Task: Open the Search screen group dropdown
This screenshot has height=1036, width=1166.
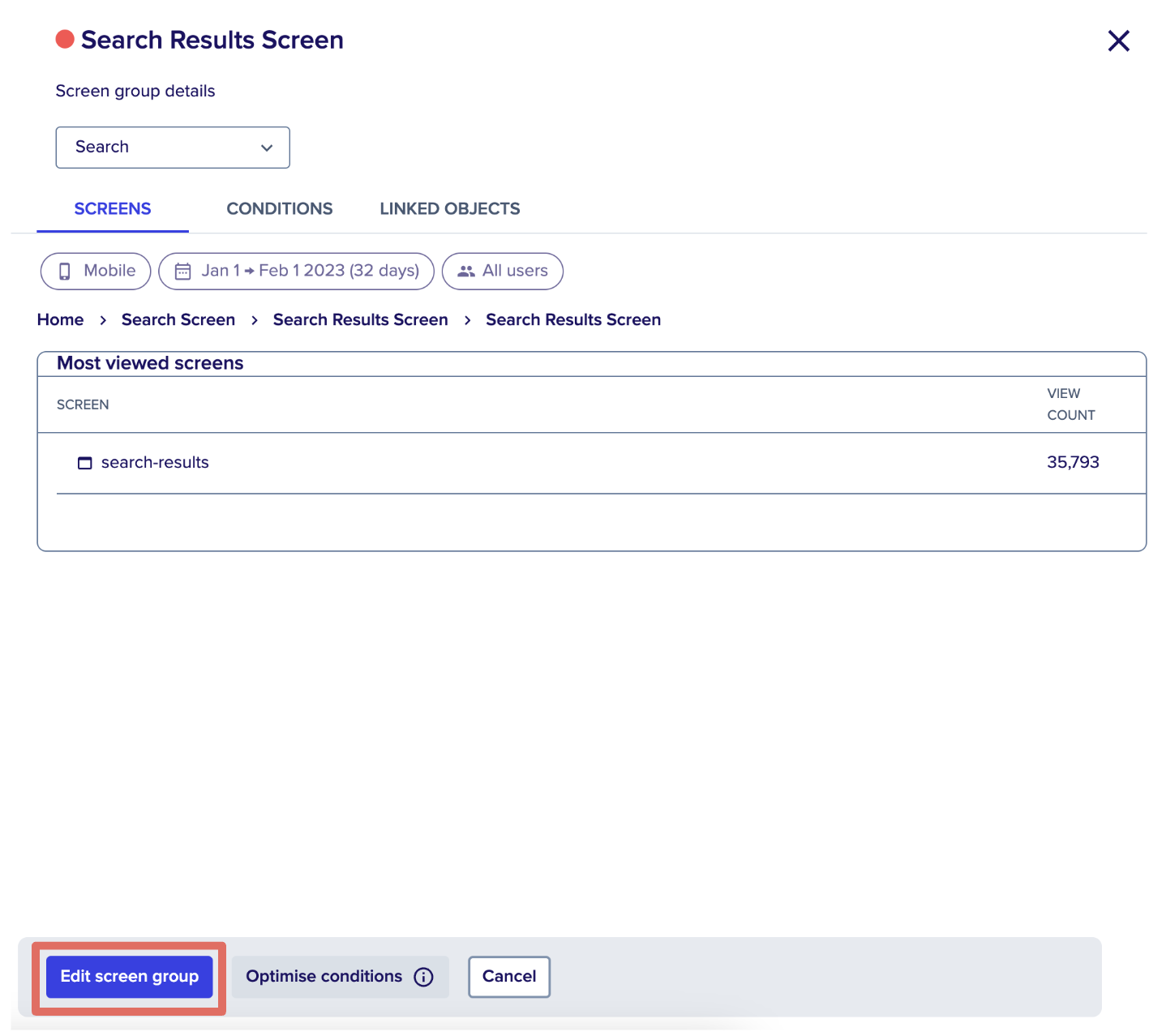Action: [173, 148]
